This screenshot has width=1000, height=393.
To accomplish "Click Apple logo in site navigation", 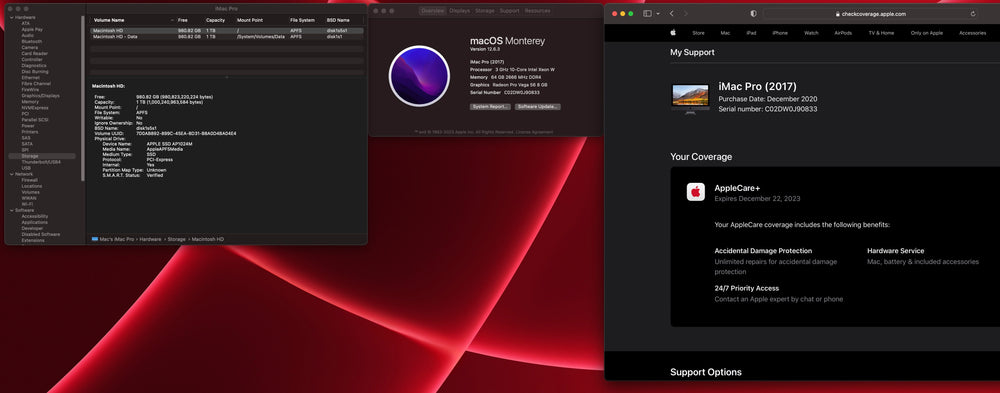I will [673, 33].
